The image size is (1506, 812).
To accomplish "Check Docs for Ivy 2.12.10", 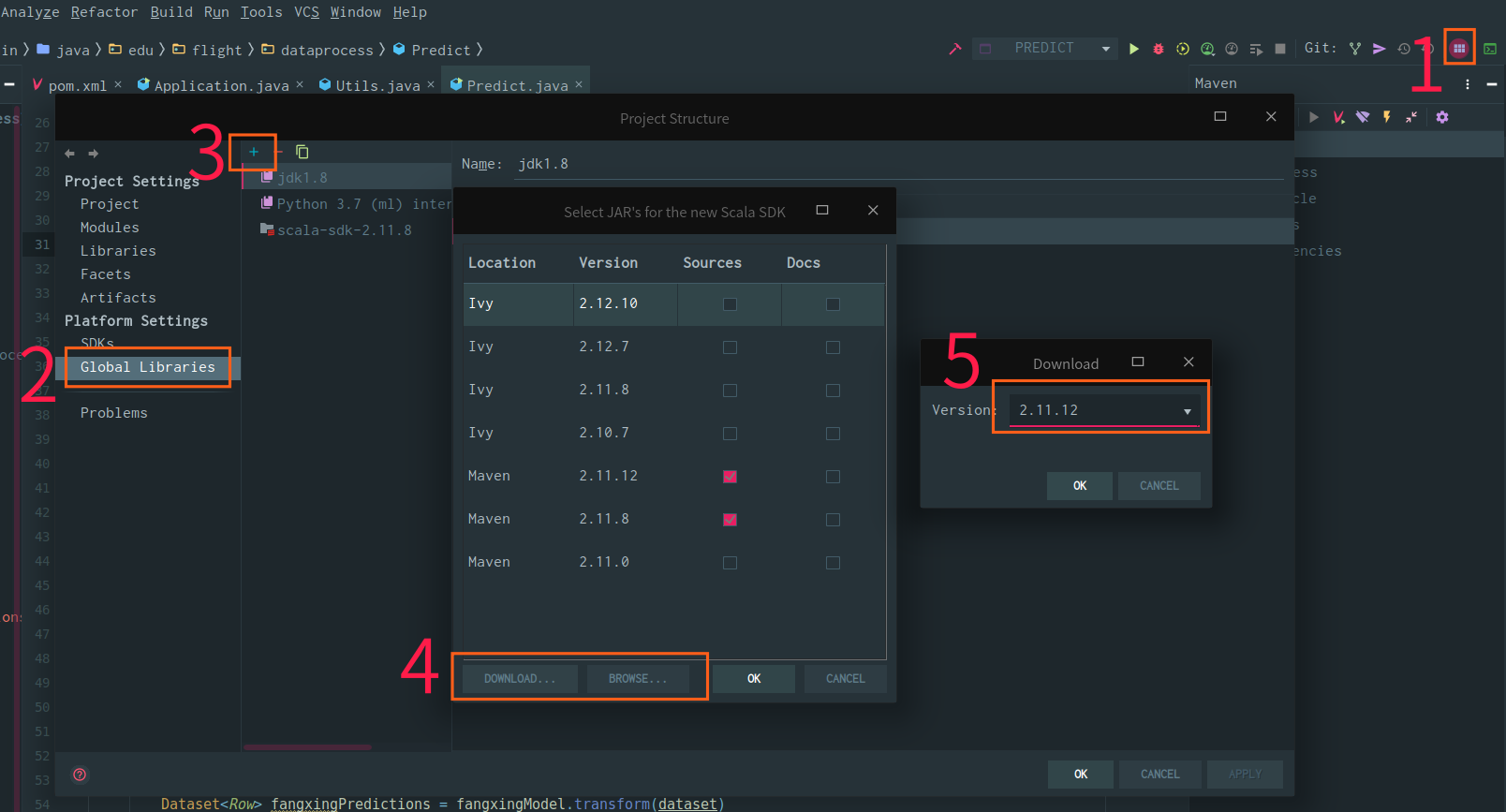I will [x=833, y=304].
